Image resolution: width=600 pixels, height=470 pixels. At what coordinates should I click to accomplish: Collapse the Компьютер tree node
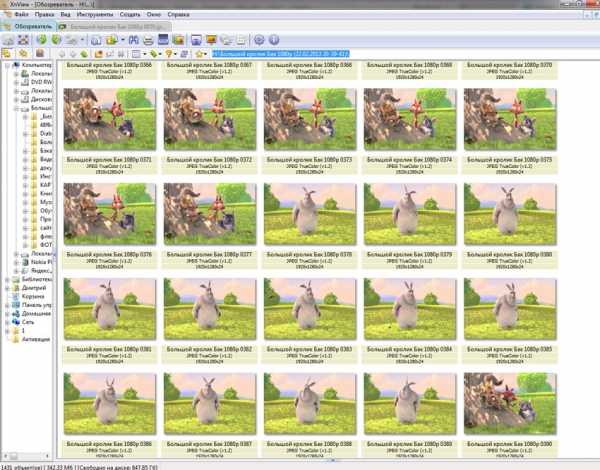point(7,65)
